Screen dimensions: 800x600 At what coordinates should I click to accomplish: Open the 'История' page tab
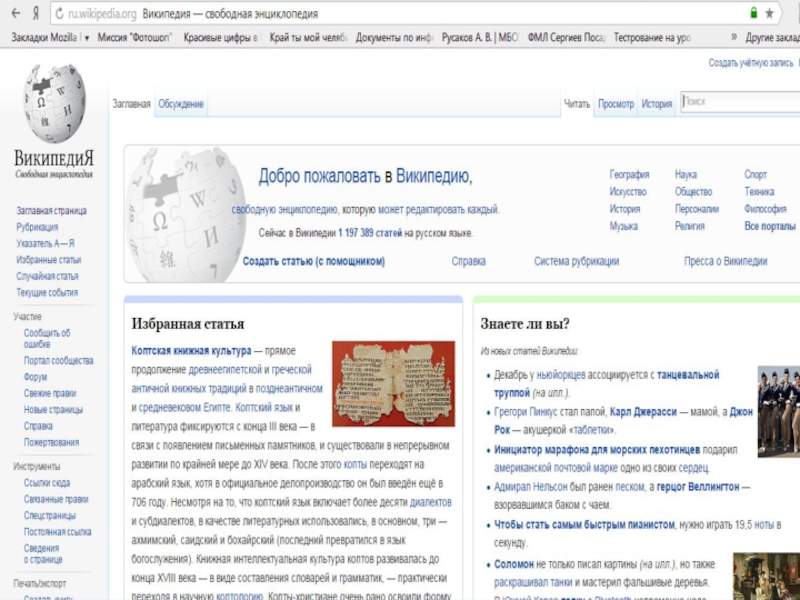[x=657, y=104]
